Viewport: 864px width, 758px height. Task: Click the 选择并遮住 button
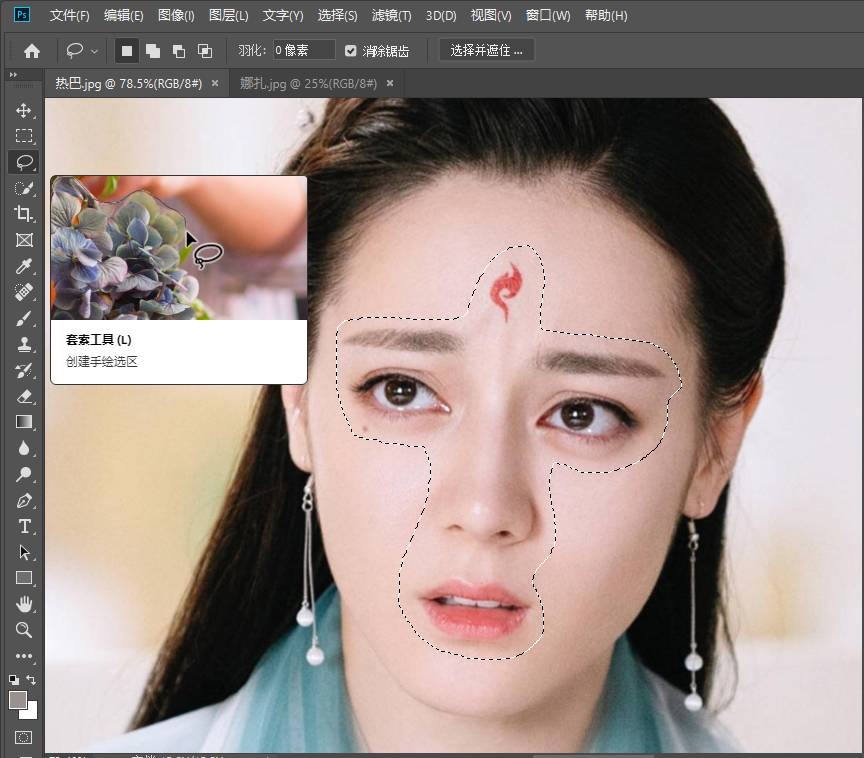tap(486, 51)
